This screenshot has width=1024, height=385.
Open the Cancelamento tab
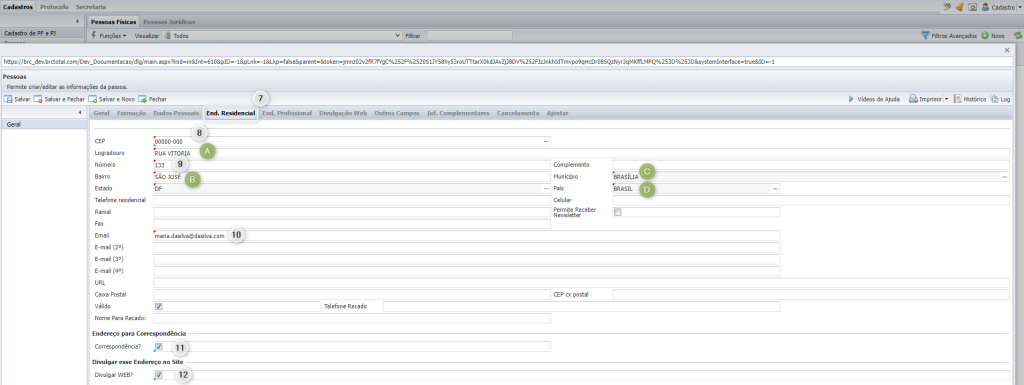click(518, 113)
